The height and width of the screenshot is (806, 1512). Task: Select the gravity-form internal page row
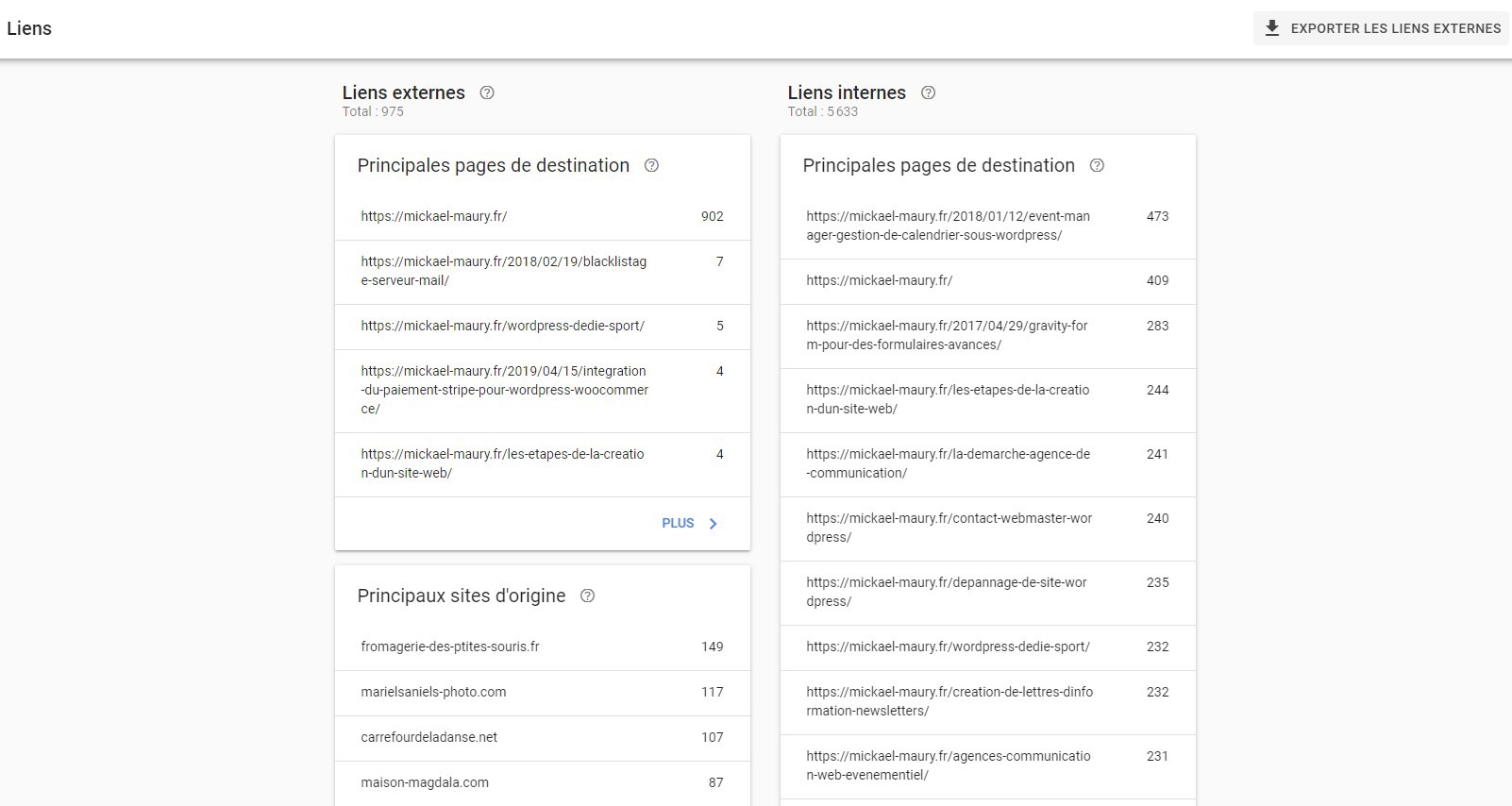(987, 335)
